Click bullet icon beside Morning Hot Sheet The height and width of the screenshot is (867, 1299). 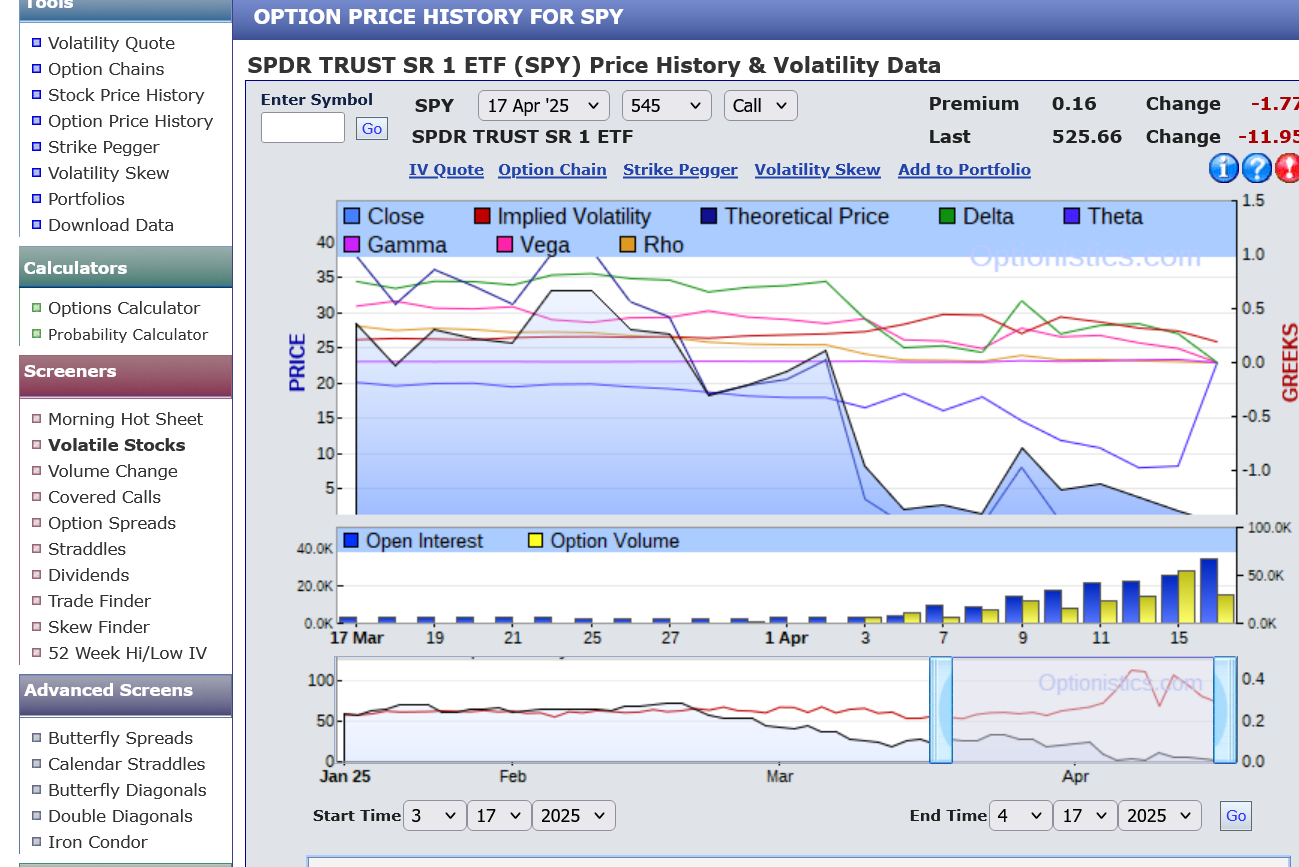pyautogui.click(x=37, y=419)
